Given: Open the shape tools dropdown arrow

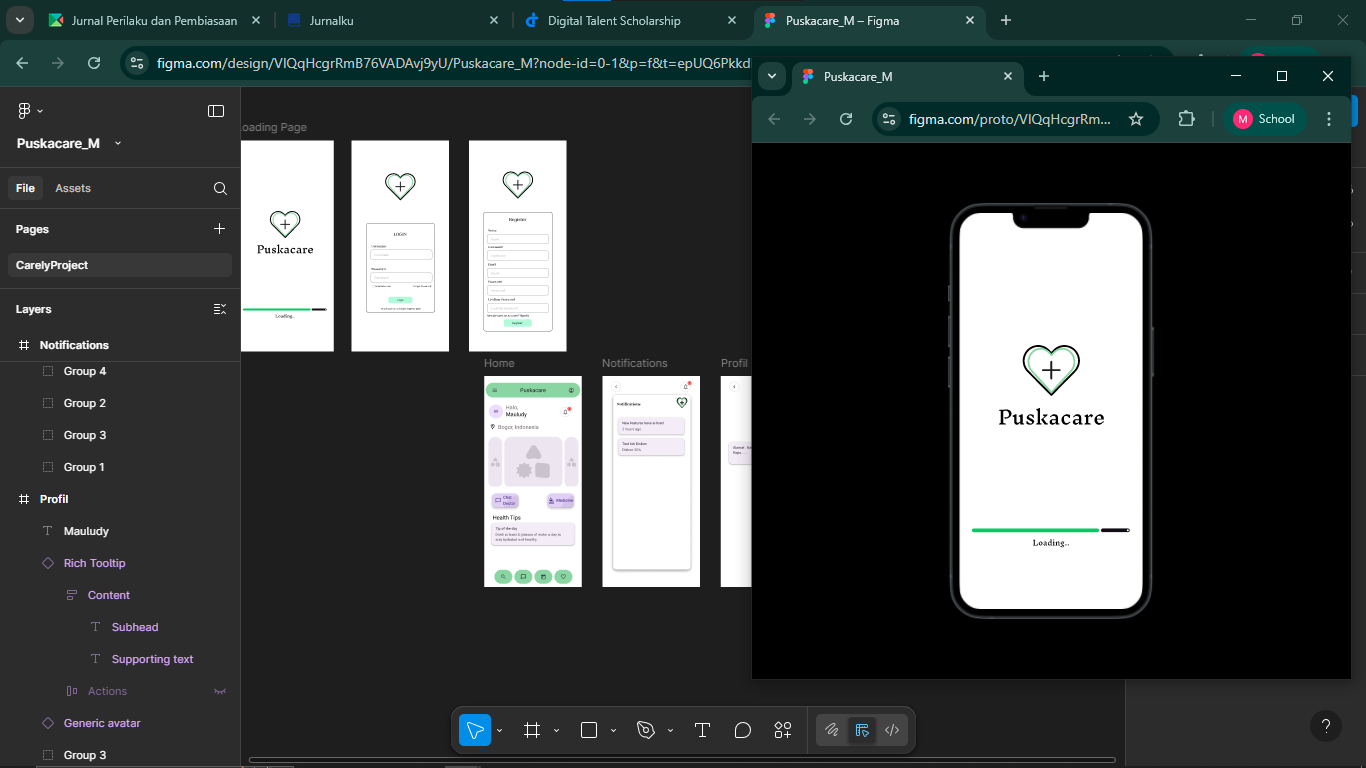Looking at the screenshot, I should pos(613,730).
